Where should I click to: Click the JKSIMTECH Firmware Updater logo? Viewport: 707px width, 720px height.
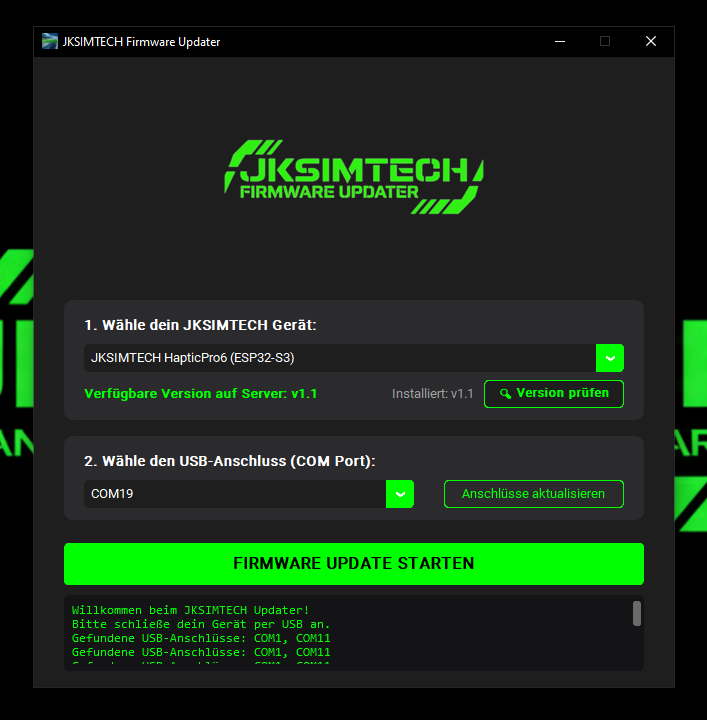[x=354, y=177]
